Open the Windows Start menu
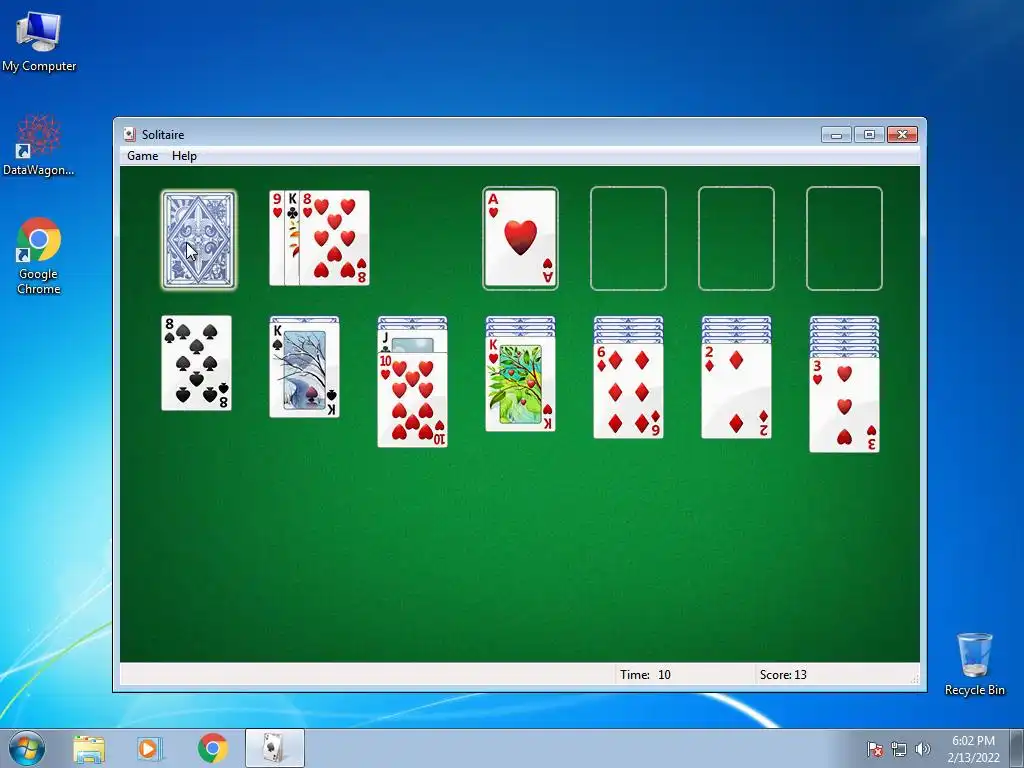The height and width of the screenshot is (768, 1024). tap(27, 748)
